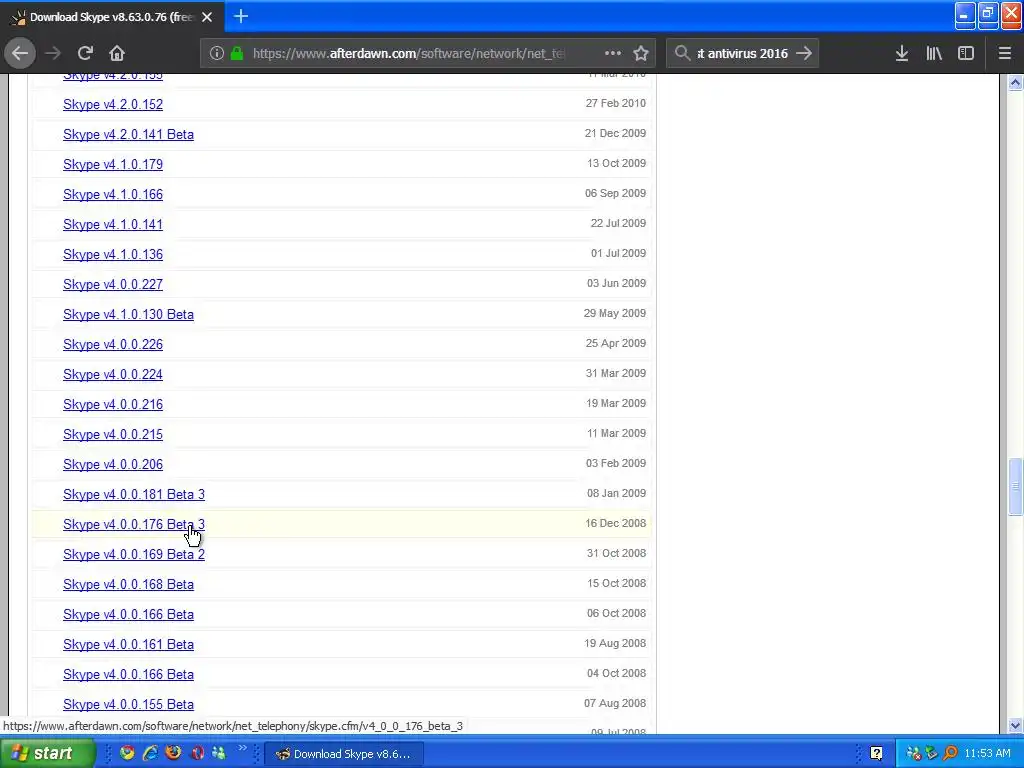The image size is (1024, 768).
Task: Open the Skype v4.0.0.169 Beta 2 link
Action: (x=134, y=555)
